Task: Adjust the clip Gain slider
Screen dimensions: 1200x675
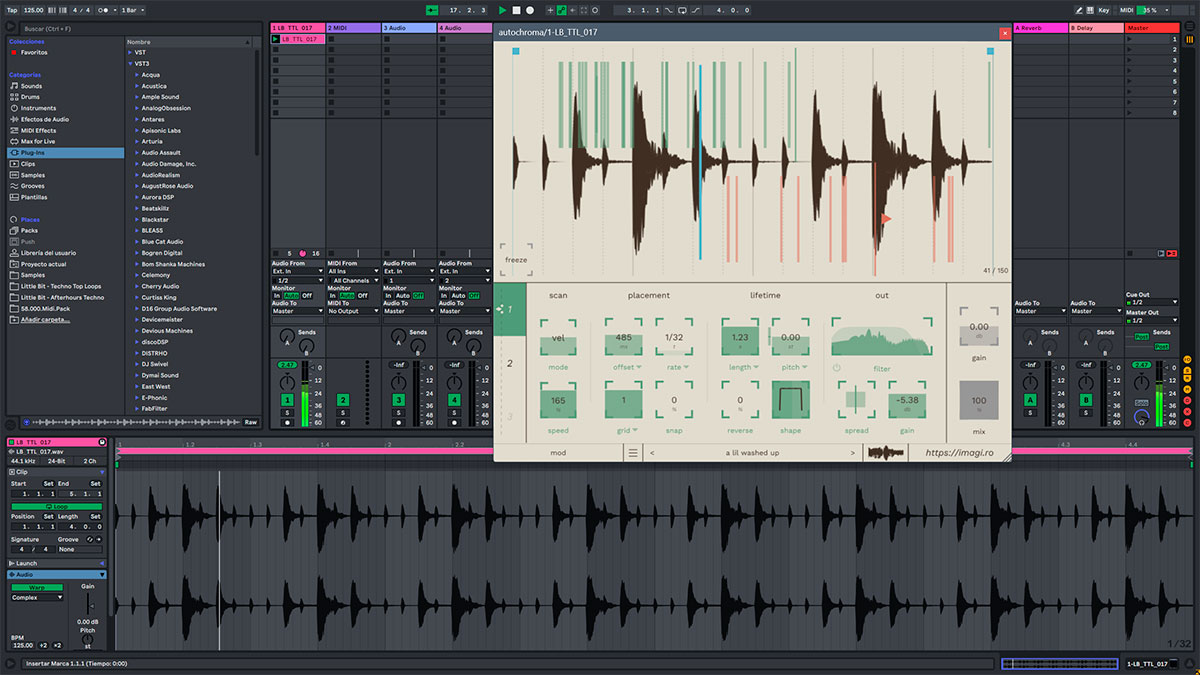Action: [x=88, y=603]
